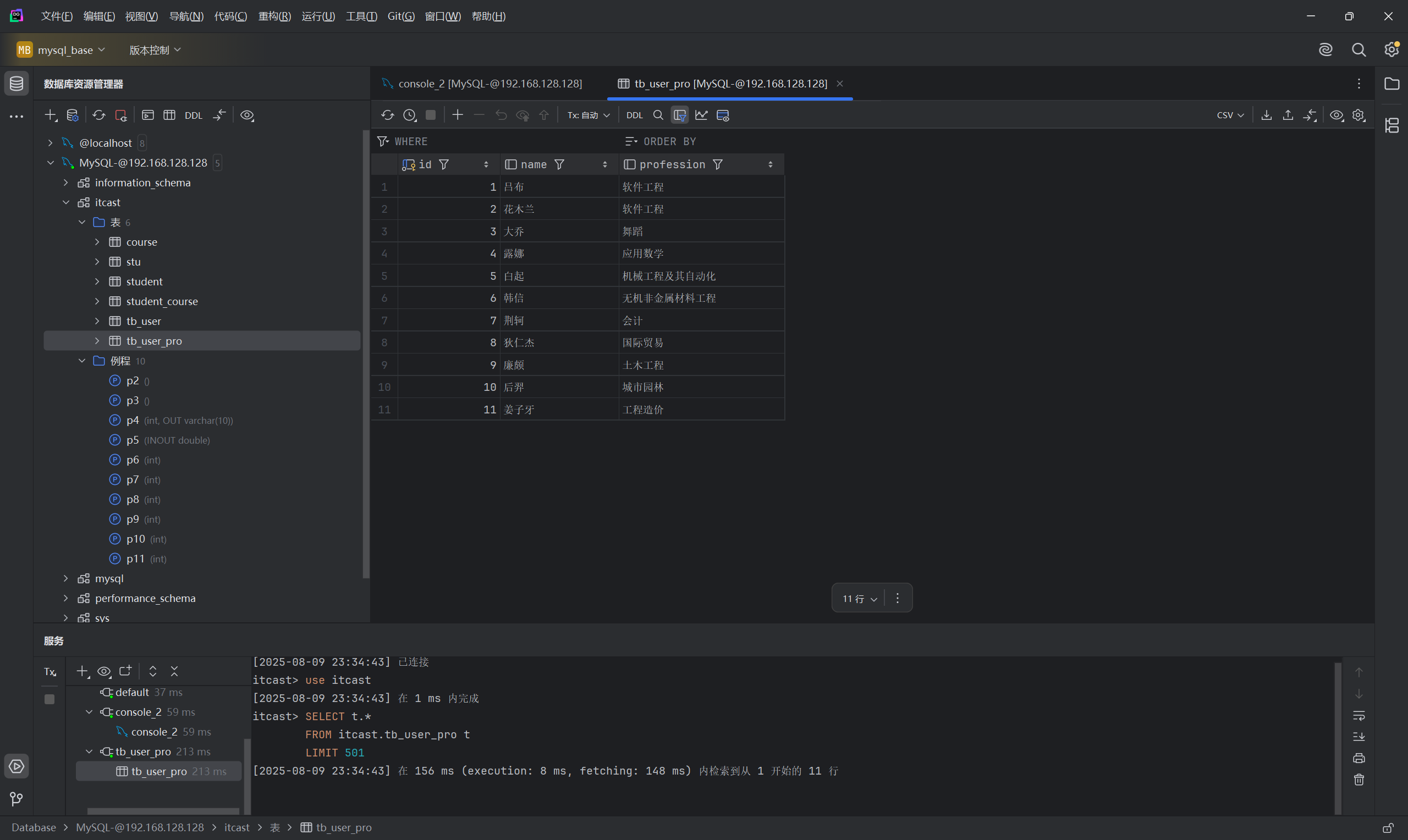Click the Git branch icon in left sidebar
This screenshot has height=840, width=1408.
pyautogui.click(x=16, y=799)
